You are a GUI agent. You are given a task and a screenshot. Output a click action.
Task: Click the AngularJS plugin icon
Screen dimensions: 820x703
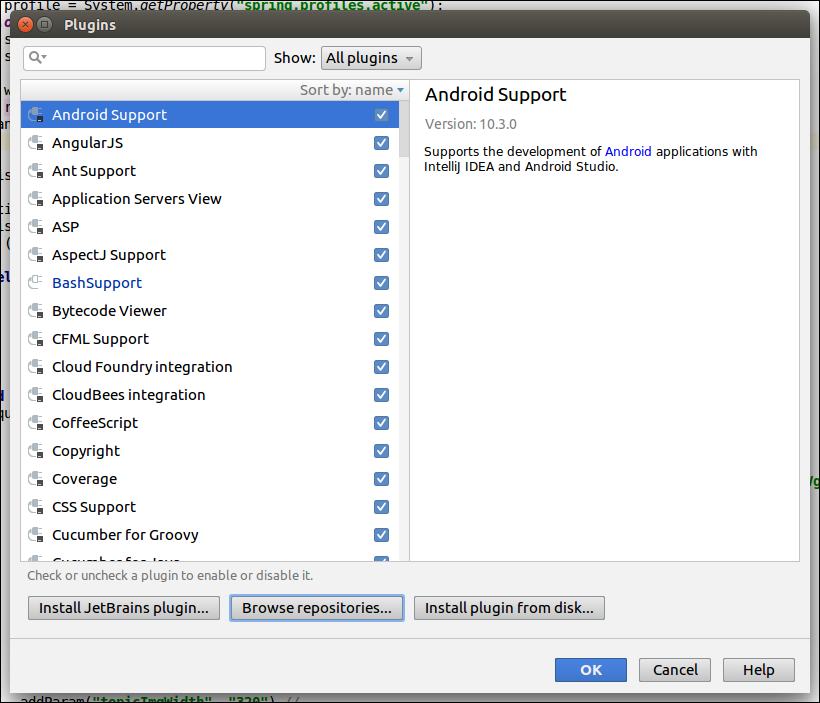click(x=36, y=143)
